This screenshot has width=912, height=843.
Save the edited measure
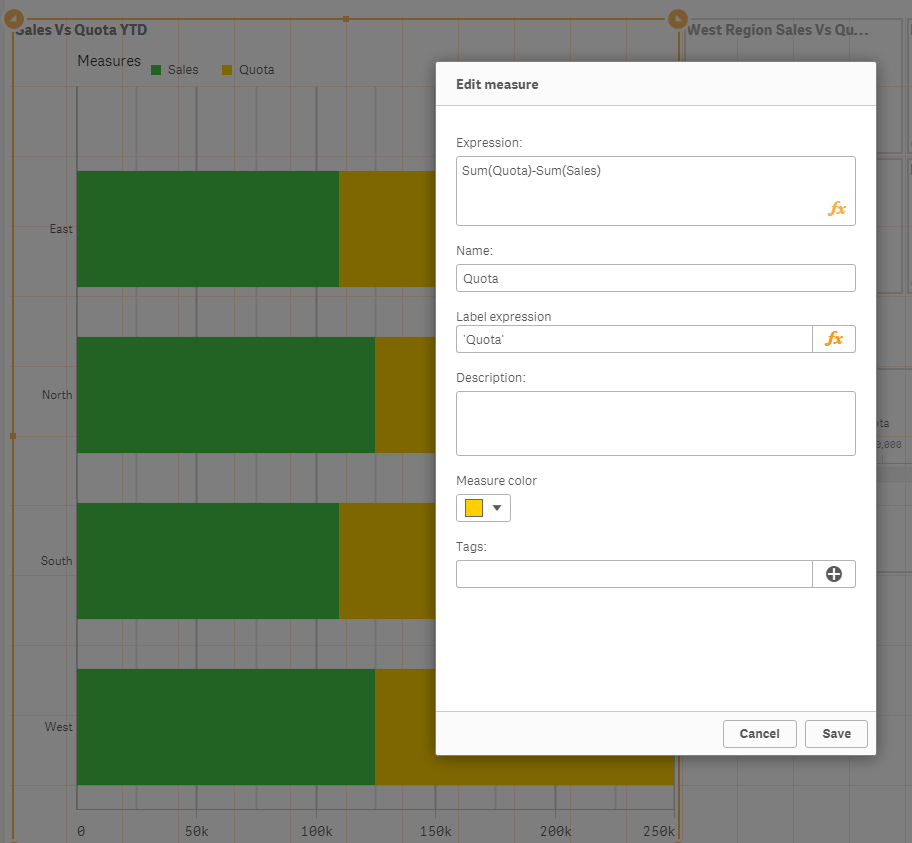(x=836, y=734)
